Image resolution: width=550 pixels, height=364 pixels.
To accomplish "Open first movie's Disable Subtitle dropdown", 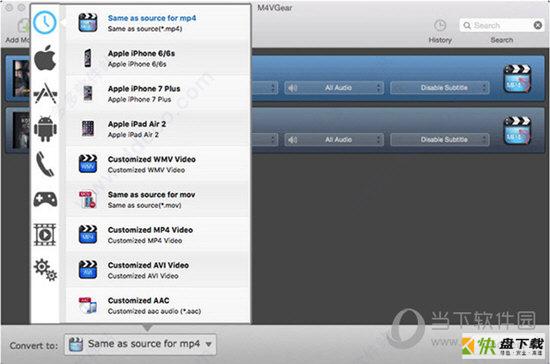I will coord(440,88).
